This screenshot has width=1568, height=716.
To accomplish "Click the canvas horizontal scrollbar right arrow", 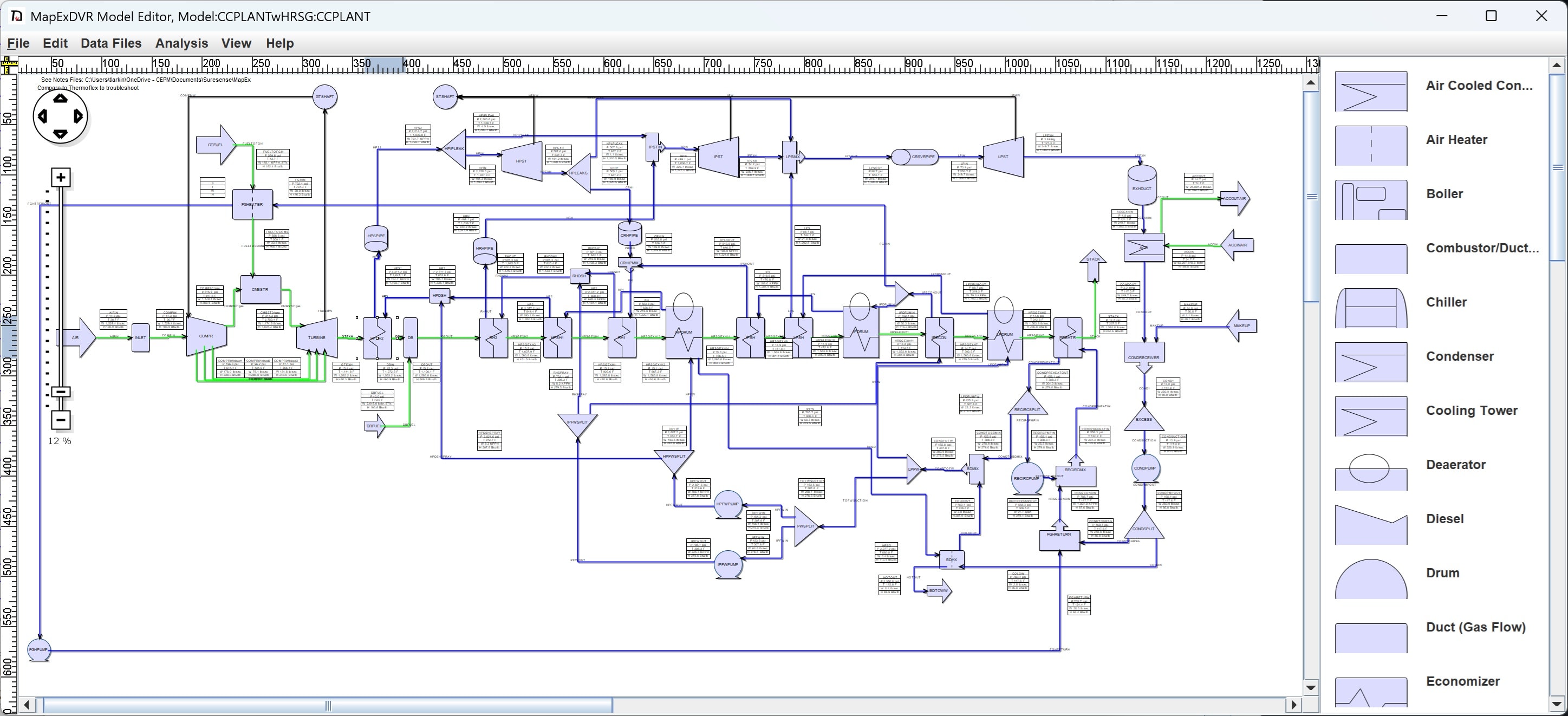I will click(x=1293, y=706).
